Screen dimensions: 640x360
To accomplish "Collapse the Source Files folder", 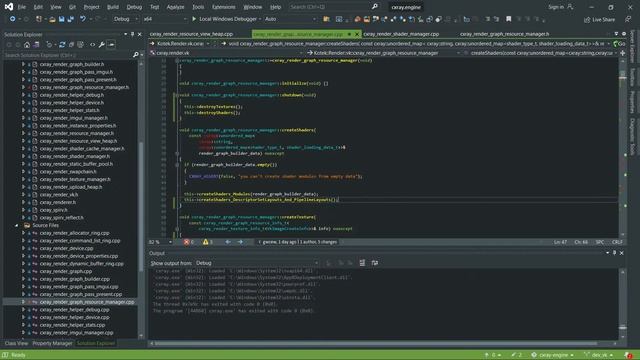I will (x=17, y=225).
